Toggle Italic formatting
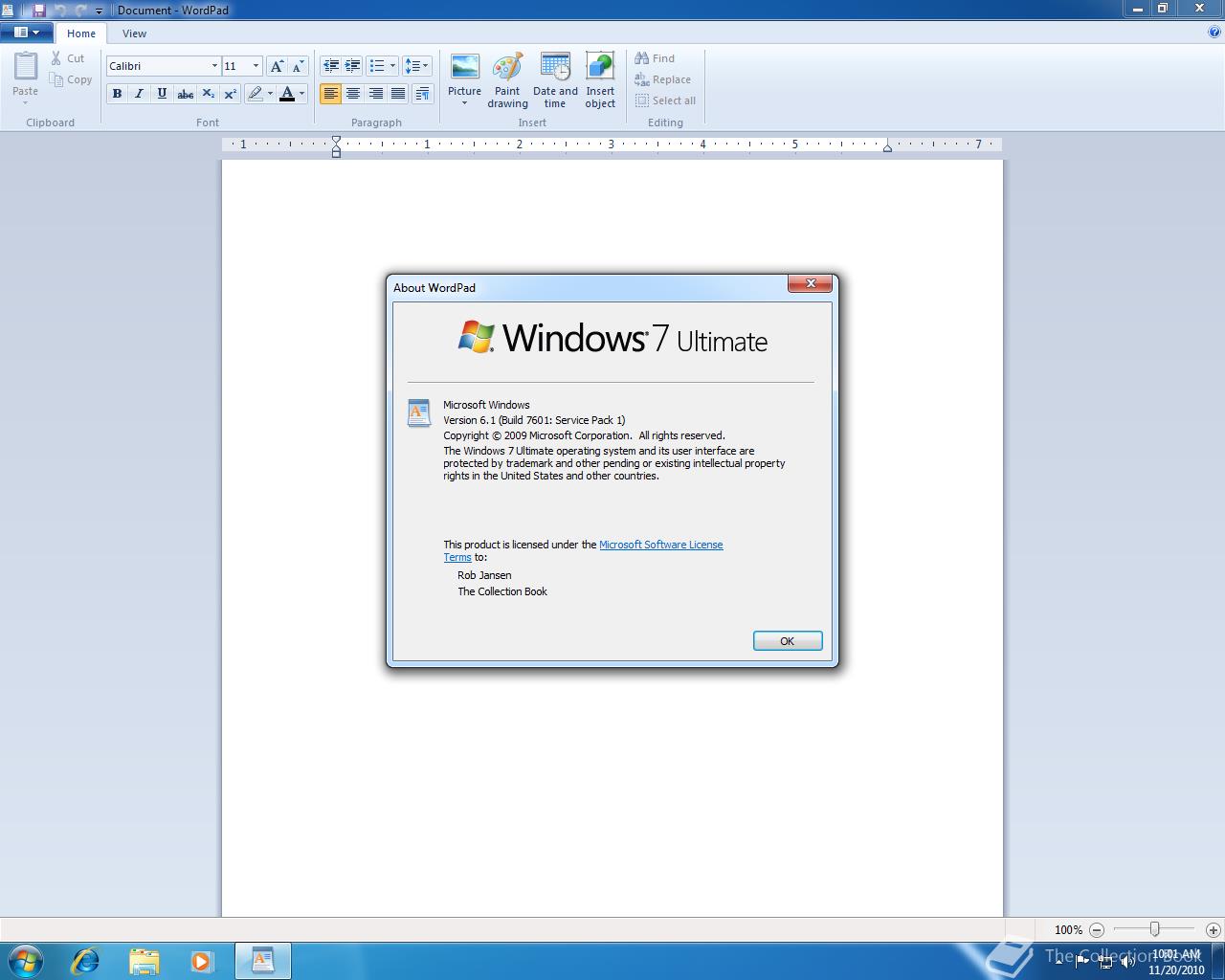The height and width of the screenshot is (980, 1225). (140, 94)
